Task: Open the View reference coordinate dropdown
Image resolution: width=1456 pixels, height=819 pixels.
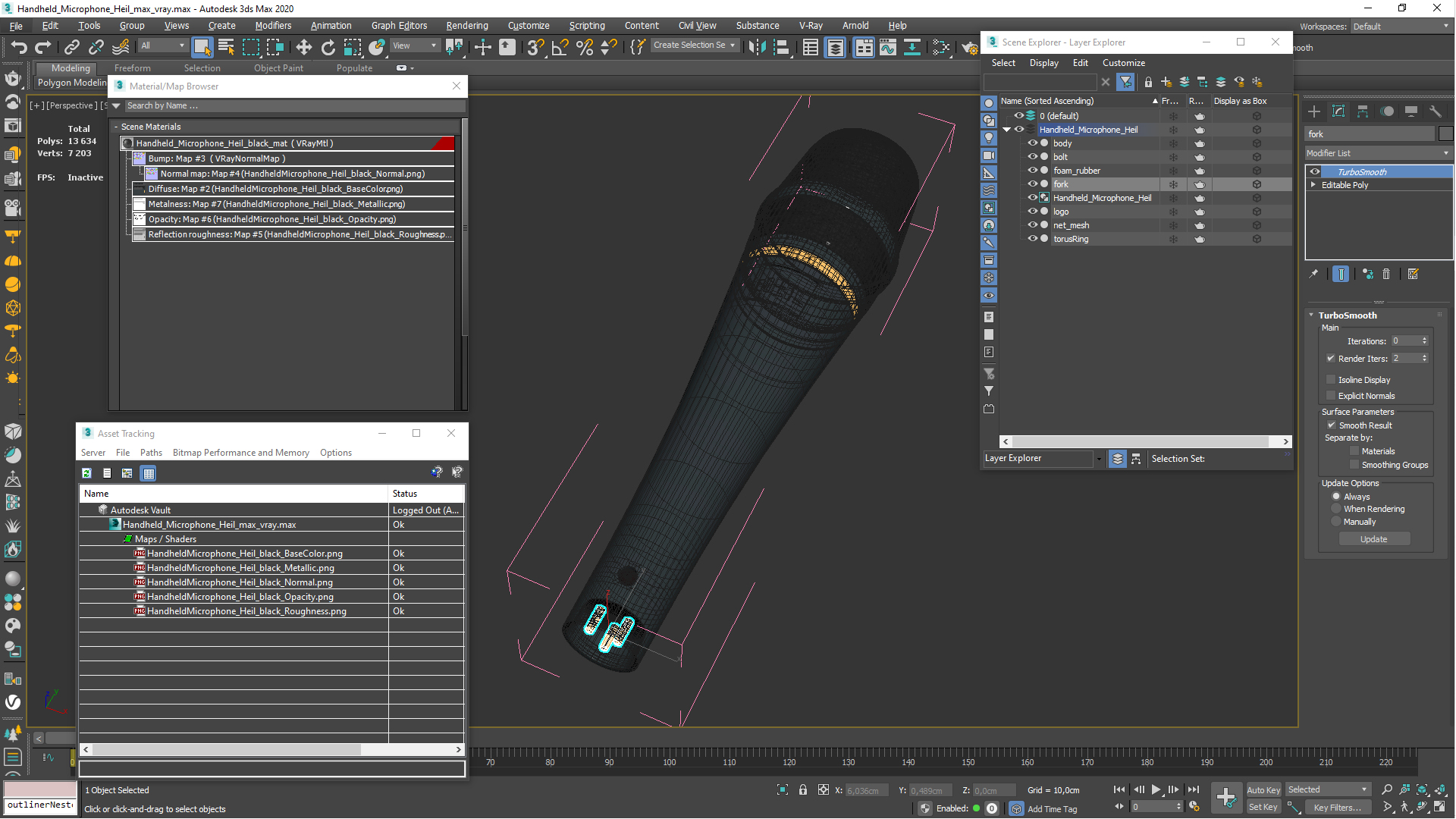Action: click(x=414, y=45)
